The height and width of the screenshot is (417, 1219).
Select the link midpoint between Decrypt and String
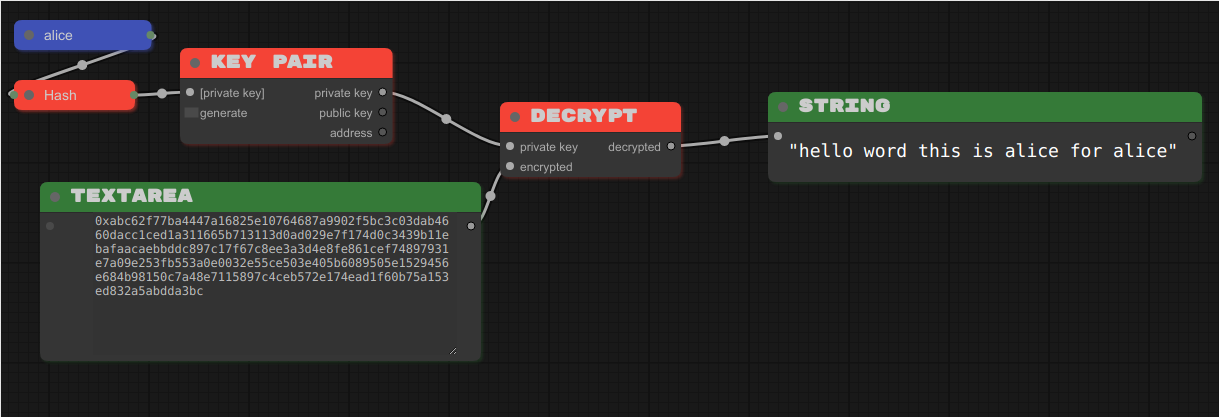[x=724, y=141]
